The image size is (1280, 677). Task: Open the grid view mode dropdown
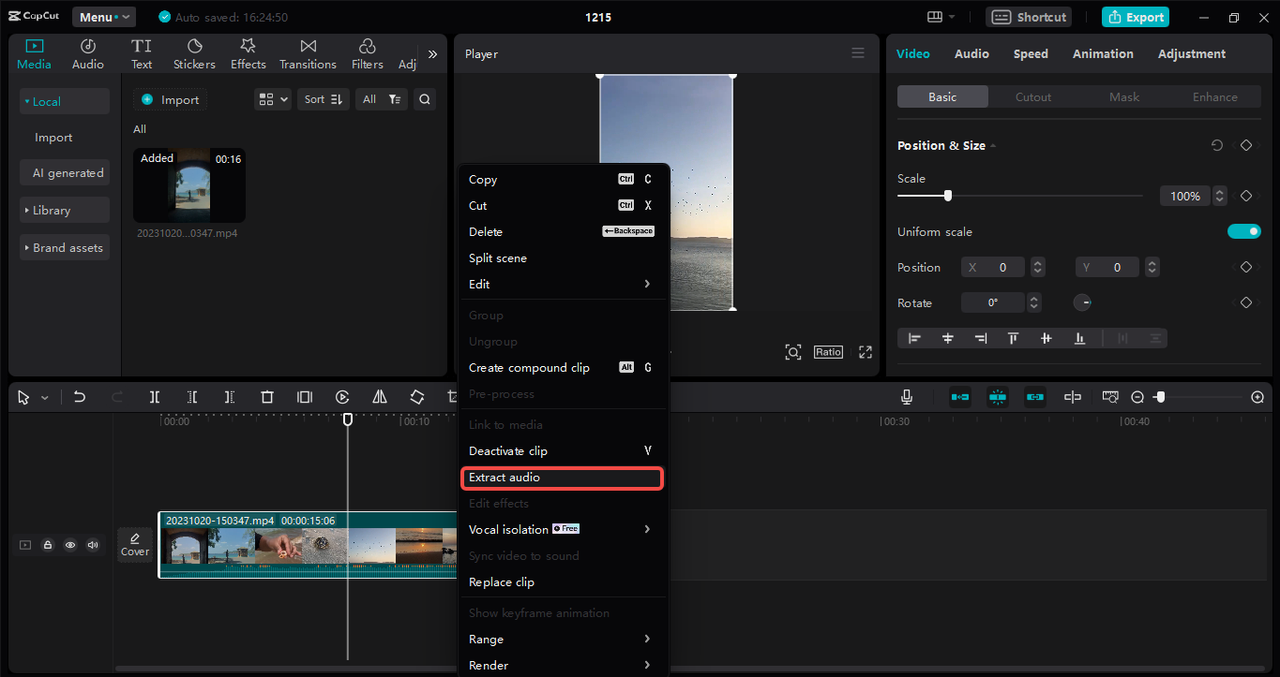(x=272, y=99)
